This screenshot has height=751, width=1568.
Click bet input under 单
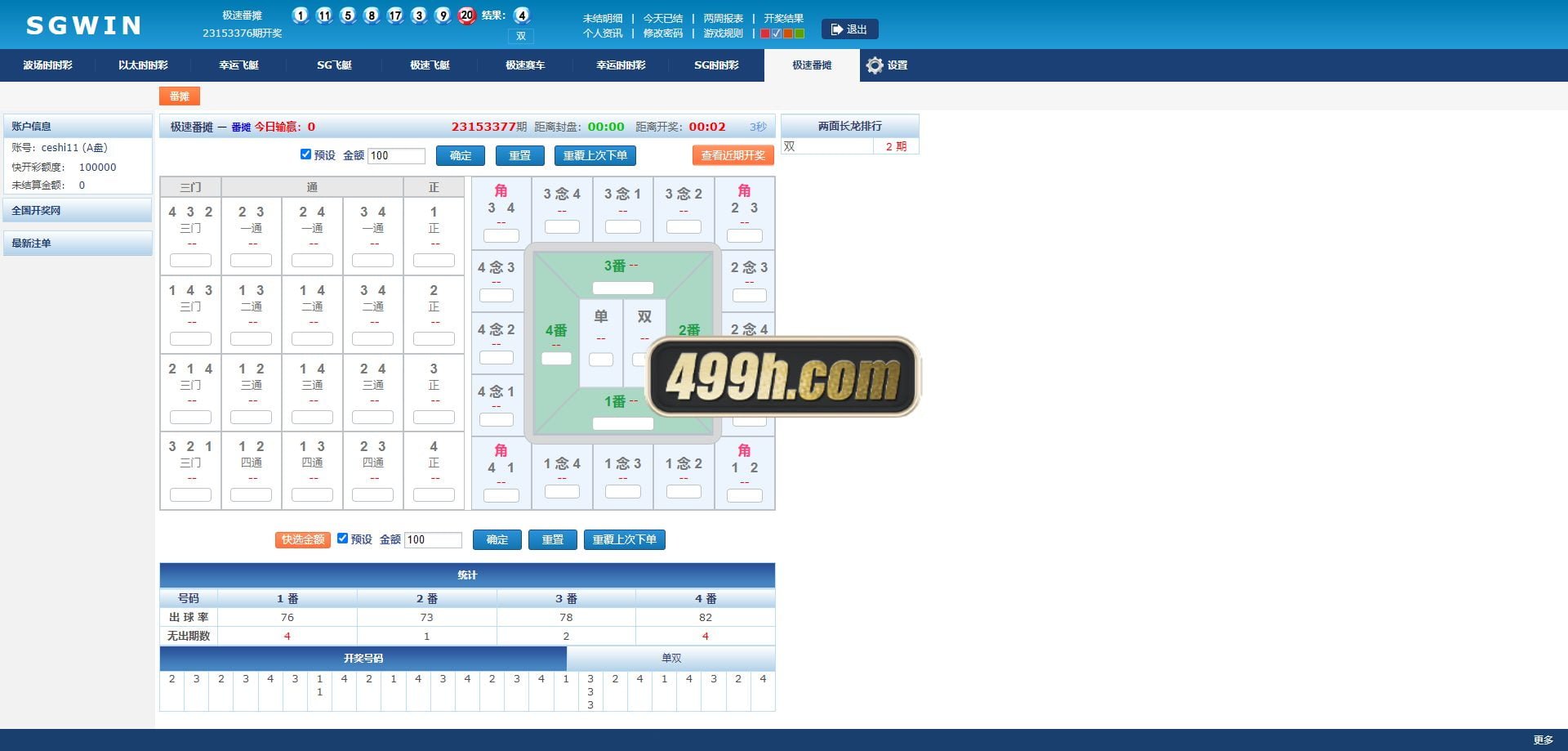click(x=601, y=359)
